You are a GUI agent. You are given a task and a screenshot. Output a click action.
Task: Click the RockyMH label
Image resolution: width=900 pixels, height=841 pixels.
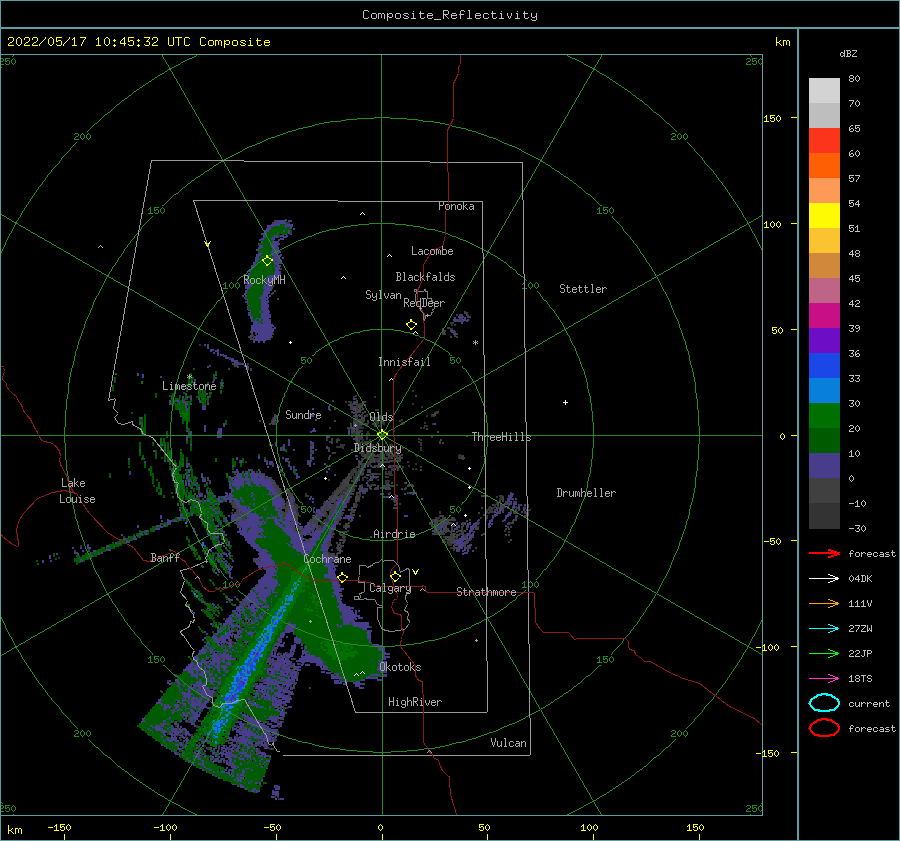pos(264,280)
